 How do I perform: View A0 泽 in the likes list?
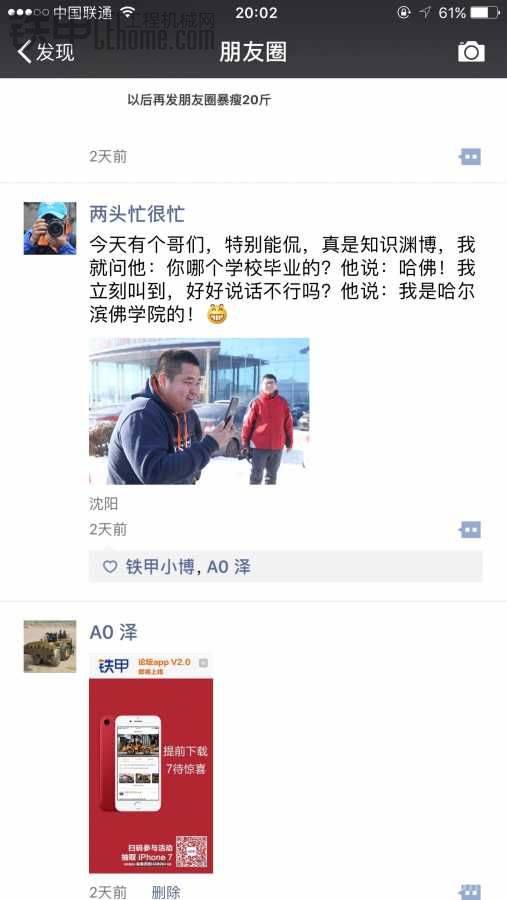[229, 567]
